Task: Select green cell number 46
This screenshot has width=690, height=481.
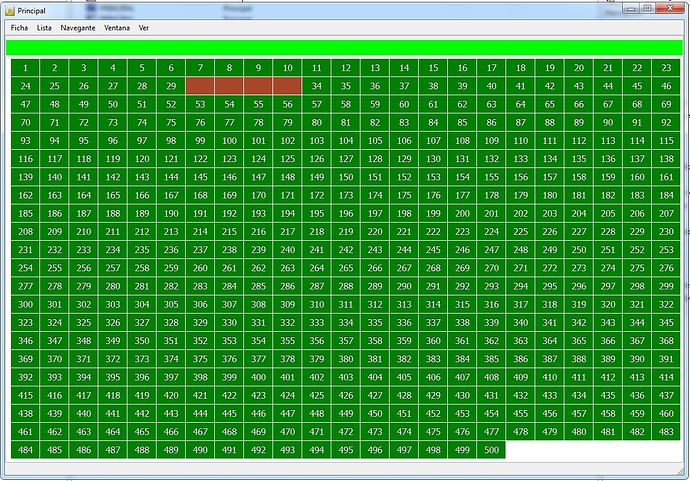Action: coord(666,86)
